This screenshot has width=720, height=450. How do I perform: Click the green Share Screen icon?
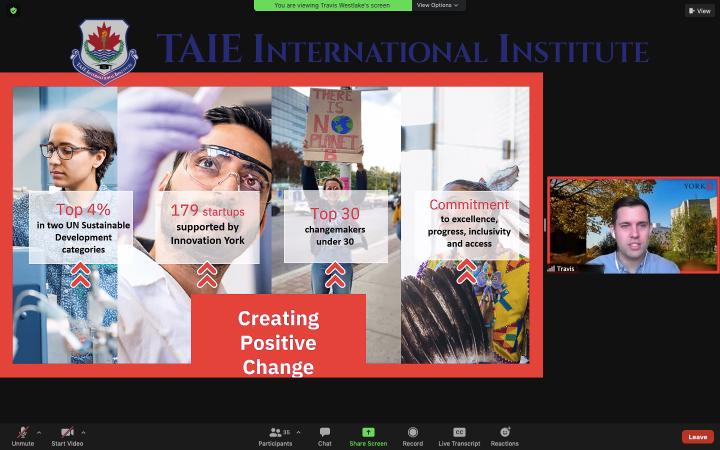[368, 432]
